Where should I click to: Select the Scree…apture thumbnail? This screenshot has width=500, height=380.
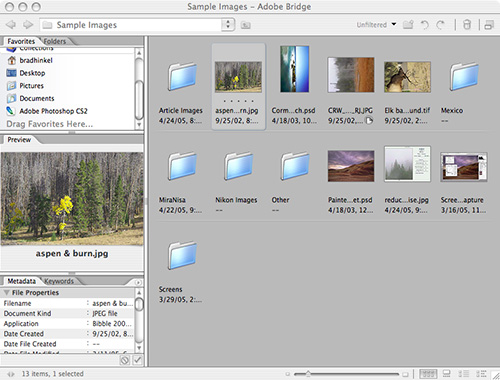click(464, 167)
